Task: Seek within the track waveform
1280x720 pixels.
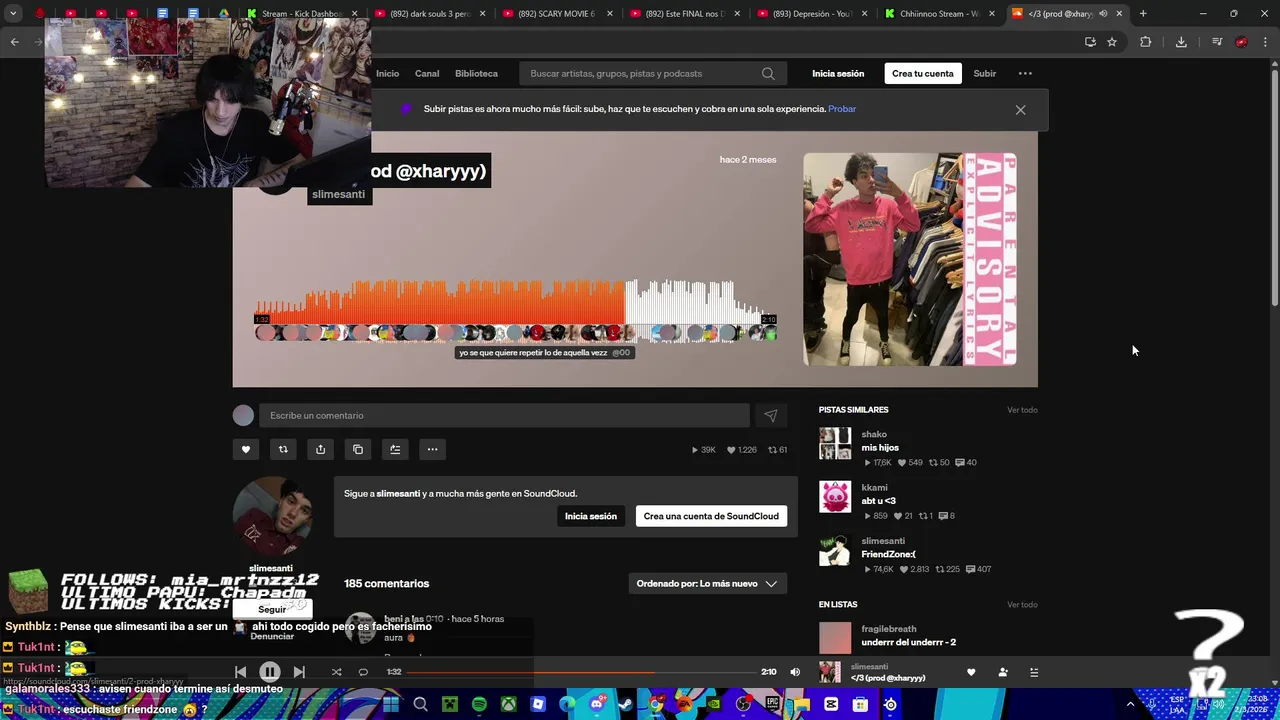Action: coord(516,302)
